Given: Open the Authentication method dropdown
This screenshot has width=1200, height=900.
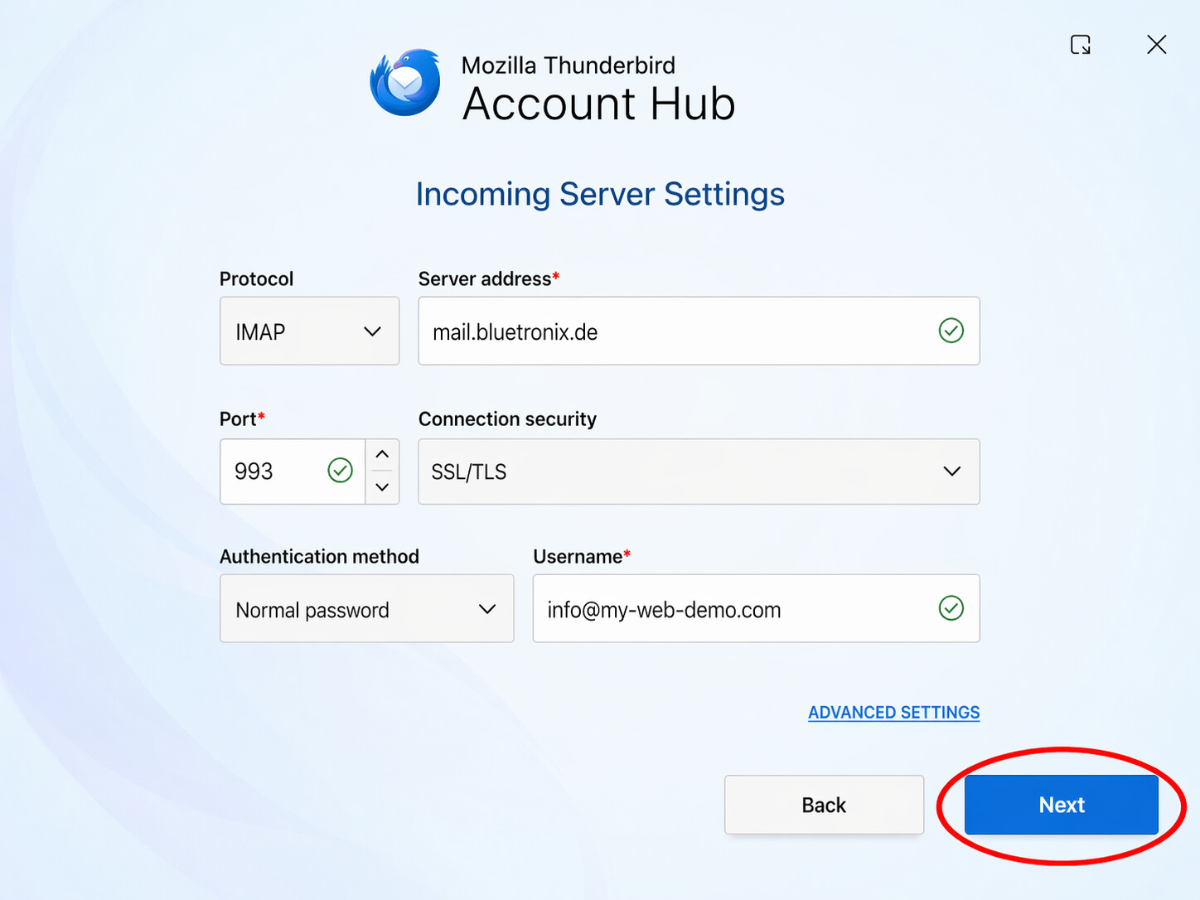Looking at the screenshot, I should click(366, 609).
